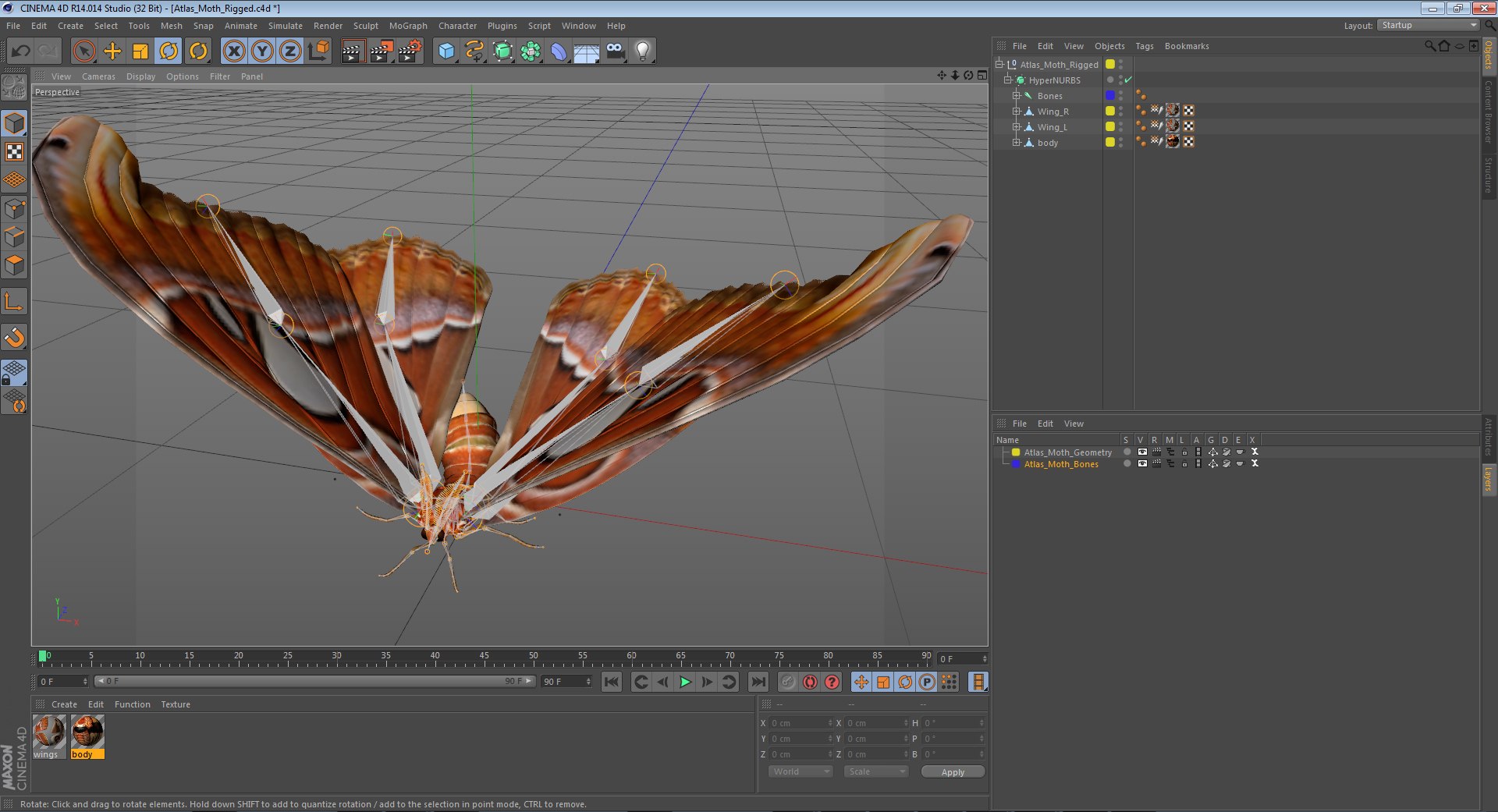Image resolution: width=1498 pixels, height=812 pixels.
Task: Add a Cube primitive object
Action: click(446, 51)
